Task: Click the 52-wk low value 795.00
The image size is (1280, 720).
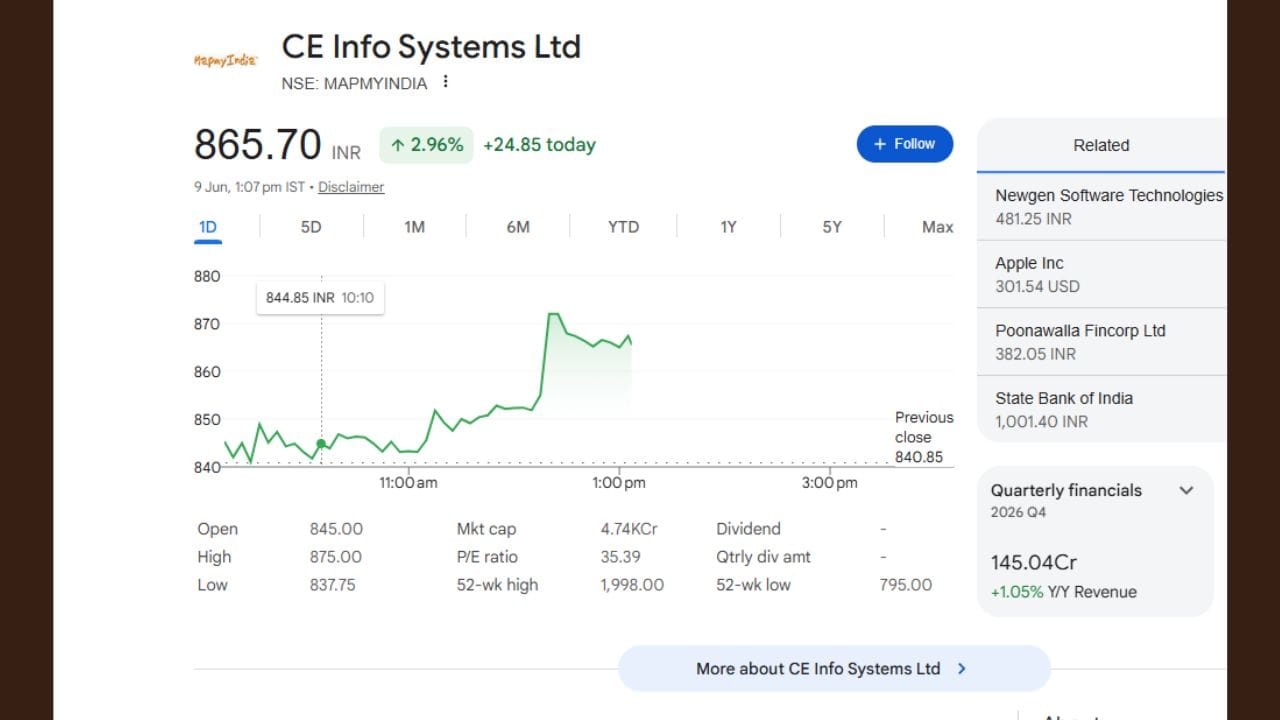Action: point(906,585)
